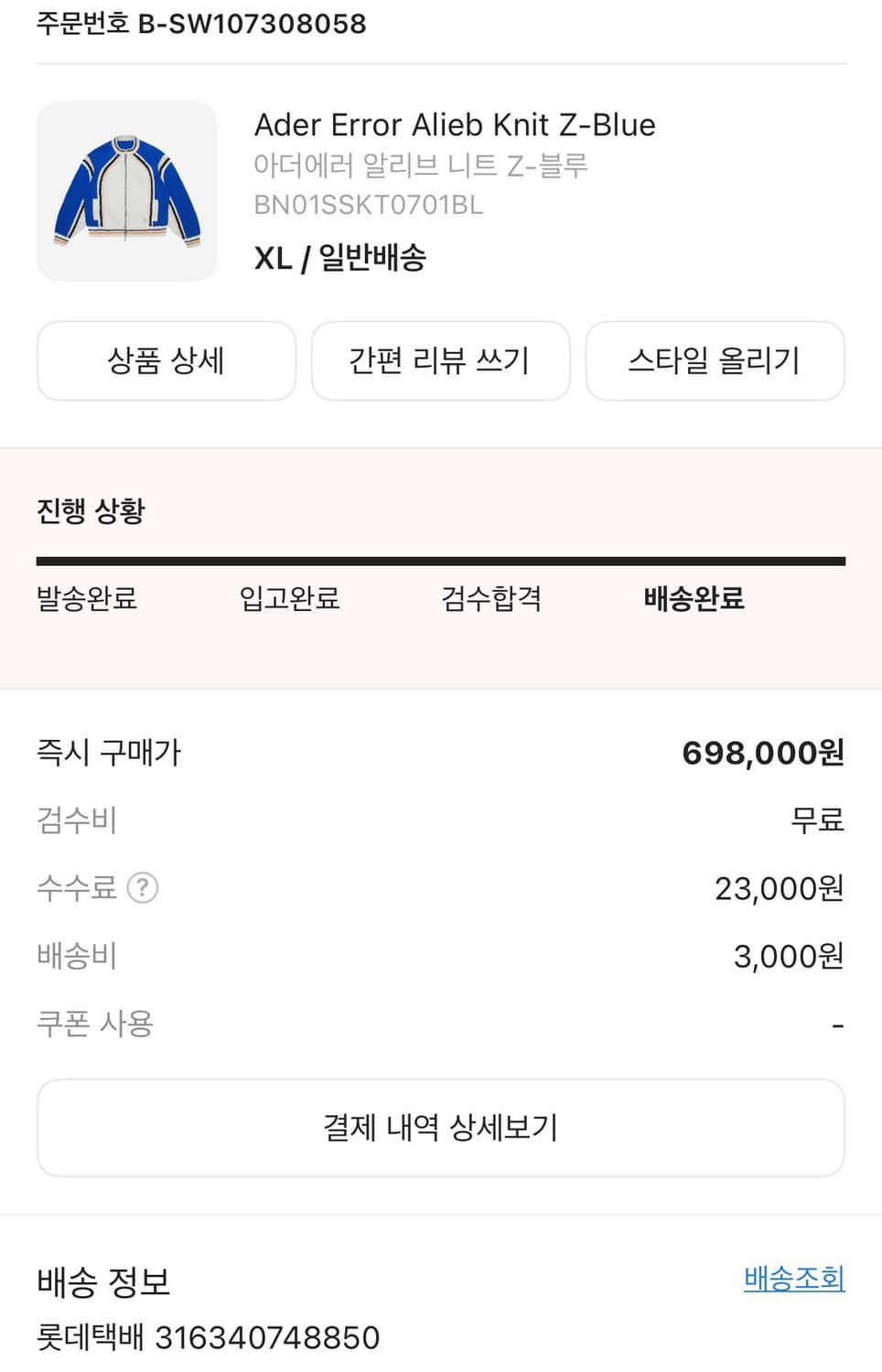The width and height of the screenshot is (882, 1372).
Task: Open the 상품 상세 product details button
Action: point(166,360)
